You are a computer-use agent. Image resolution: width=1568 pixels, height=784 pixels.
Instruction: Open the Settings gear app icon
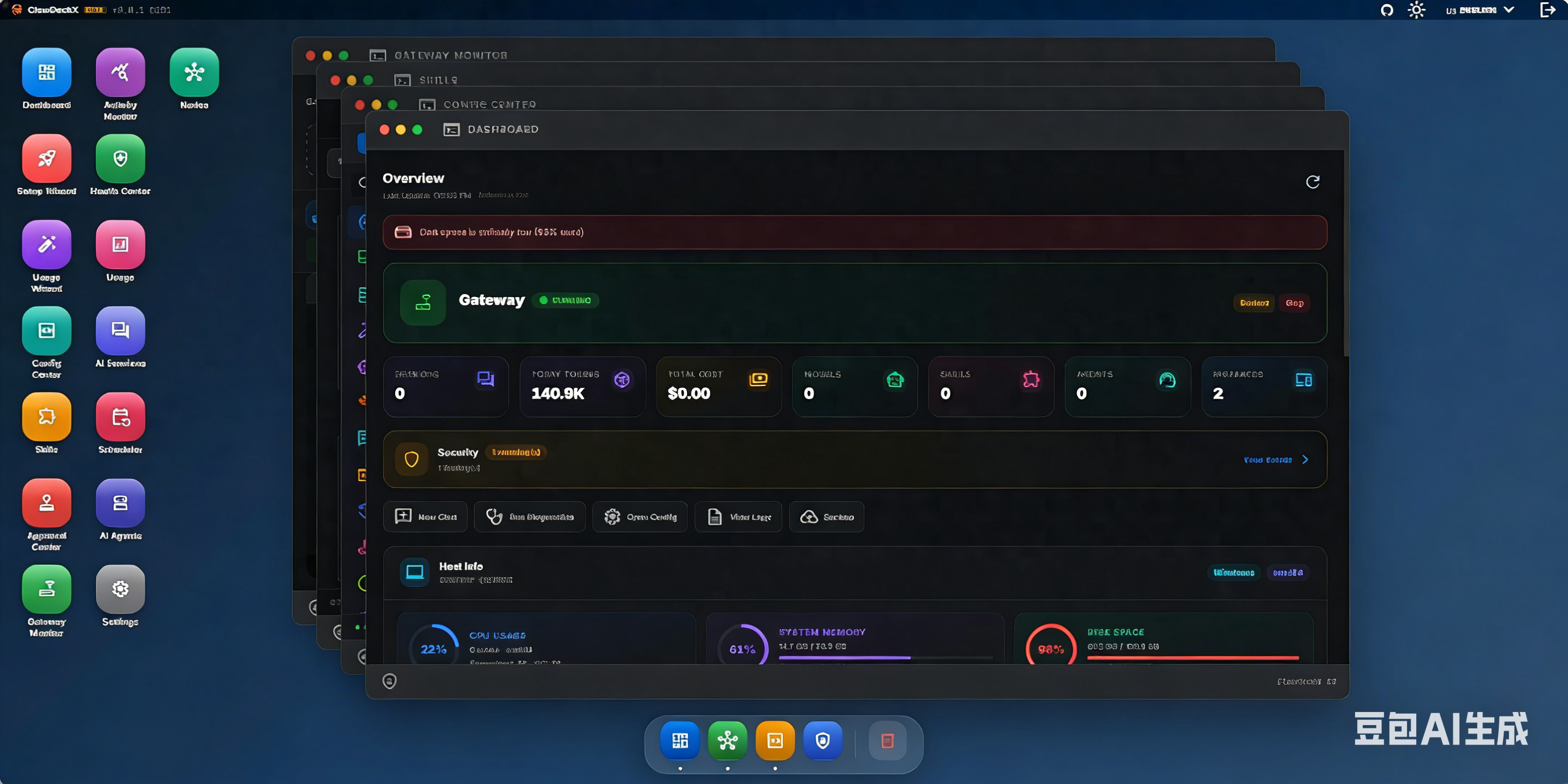tap(120, 589)
